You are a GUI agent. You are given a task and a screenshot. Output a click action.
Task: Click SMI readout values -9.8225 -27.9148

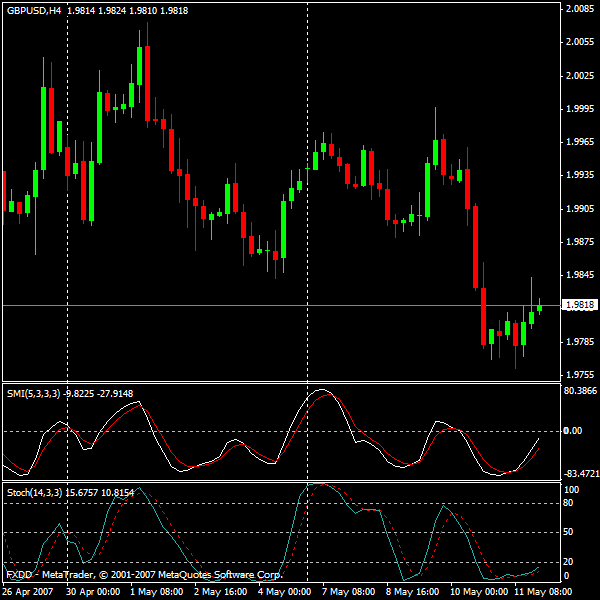[98, 394]
